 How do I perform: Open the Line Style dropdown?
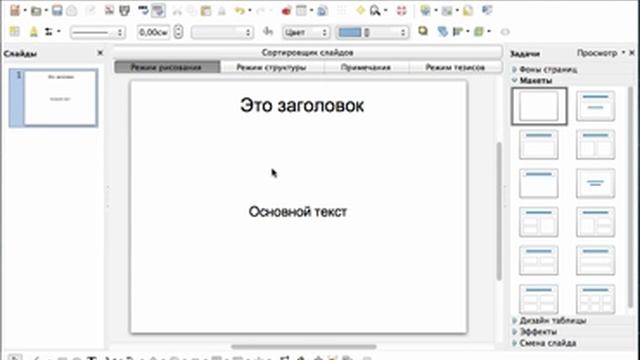pyautogui.click(x=97, y=32)
